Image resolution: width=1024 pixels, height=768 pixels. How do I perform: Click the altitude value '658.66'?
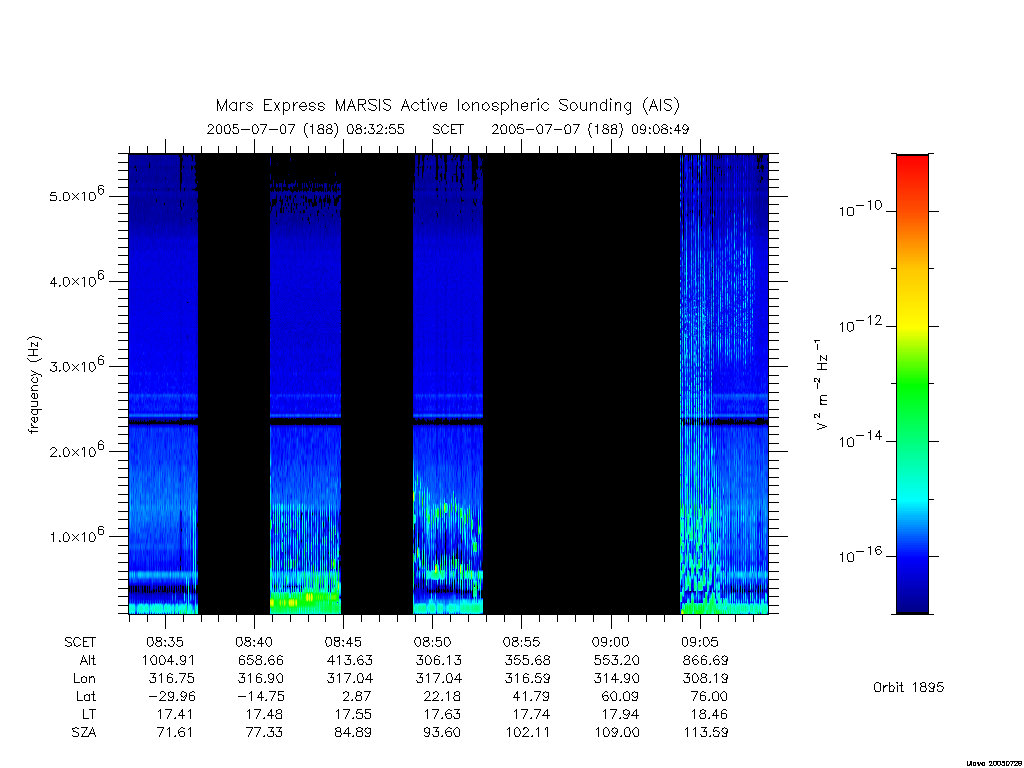pyautogui.click(x=261, y=660)
